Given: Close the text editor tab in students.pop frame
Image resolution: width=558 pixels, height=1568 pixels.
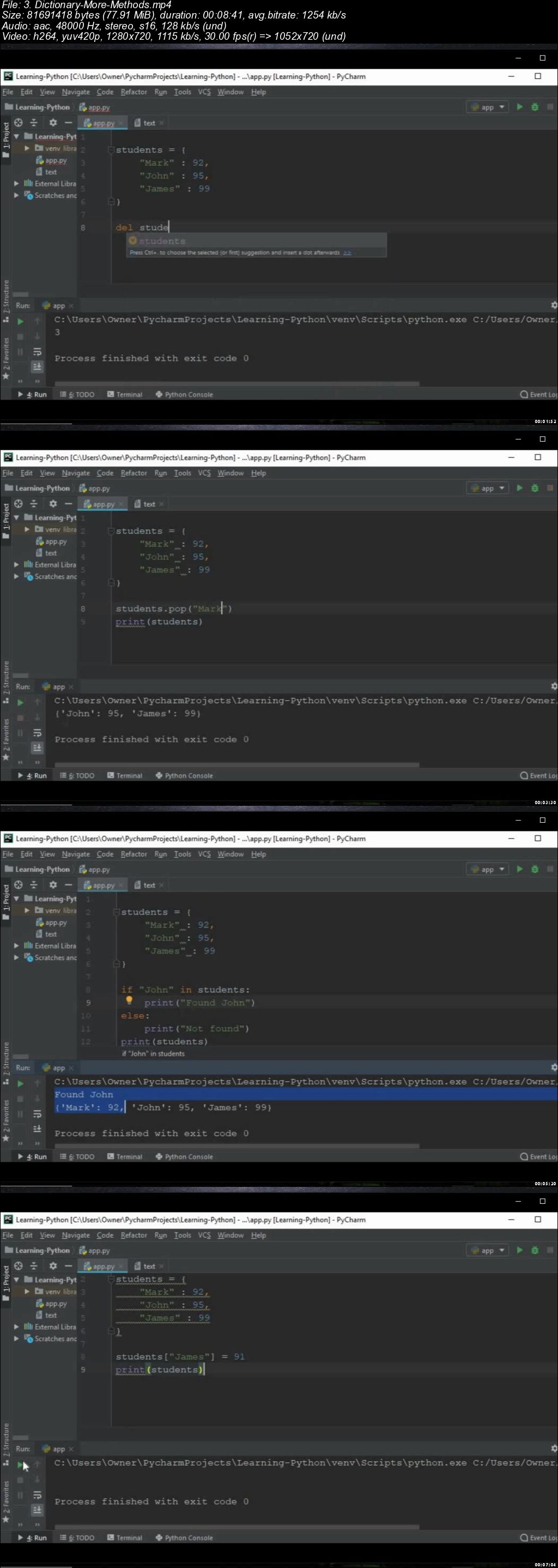Looking at the screenshot, I should click(161, 504).
